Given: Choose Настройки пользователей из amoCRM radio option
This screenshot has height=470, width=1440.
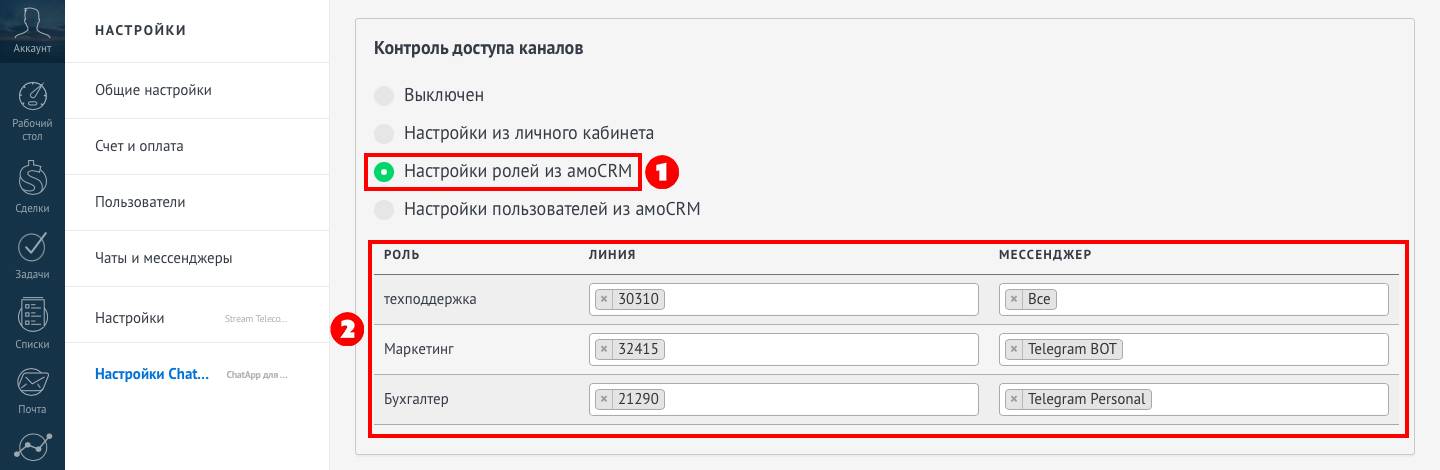Looking at the screenshot, I should pyautogui.click(x=384, y=210).
